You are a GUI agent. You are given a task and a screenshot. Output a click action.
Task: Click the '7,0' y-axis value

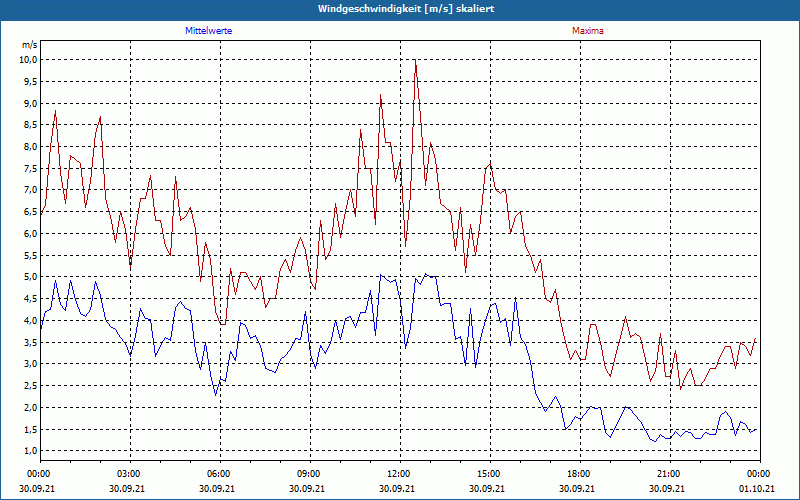point(31,190)
